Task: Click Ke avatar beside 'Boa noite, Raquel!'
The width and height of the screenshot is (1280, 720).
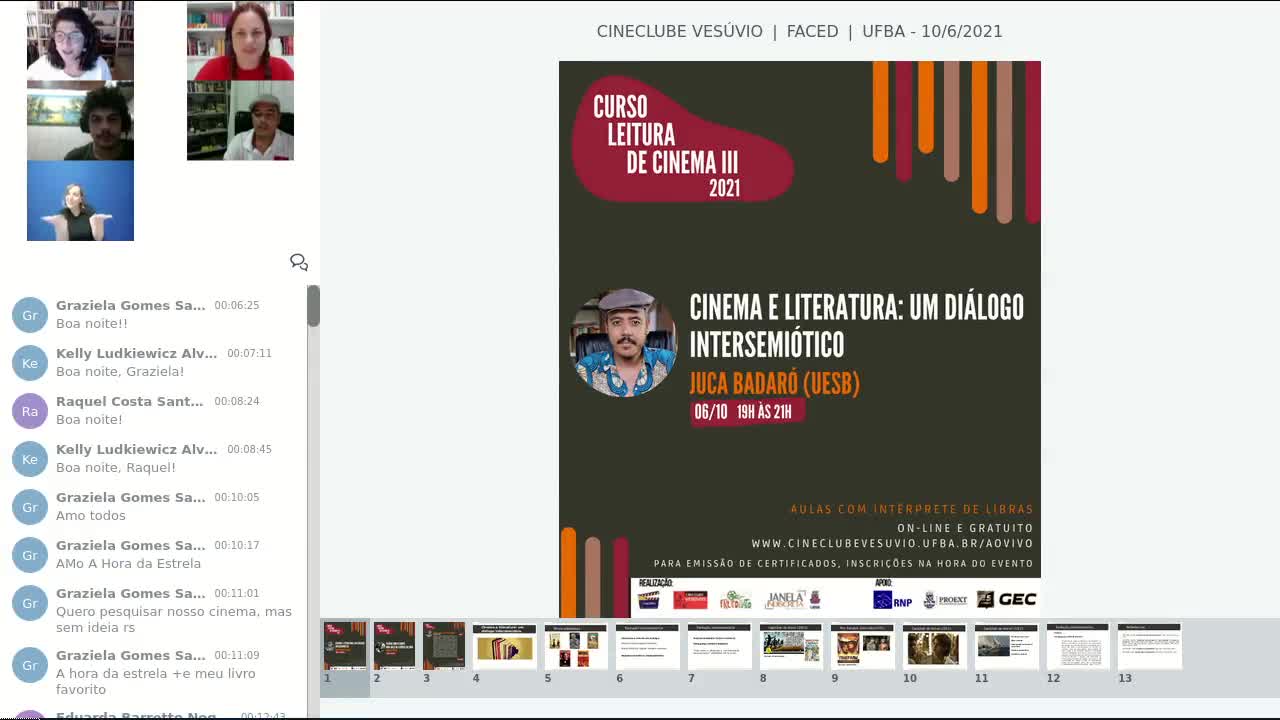Action: 30,459
